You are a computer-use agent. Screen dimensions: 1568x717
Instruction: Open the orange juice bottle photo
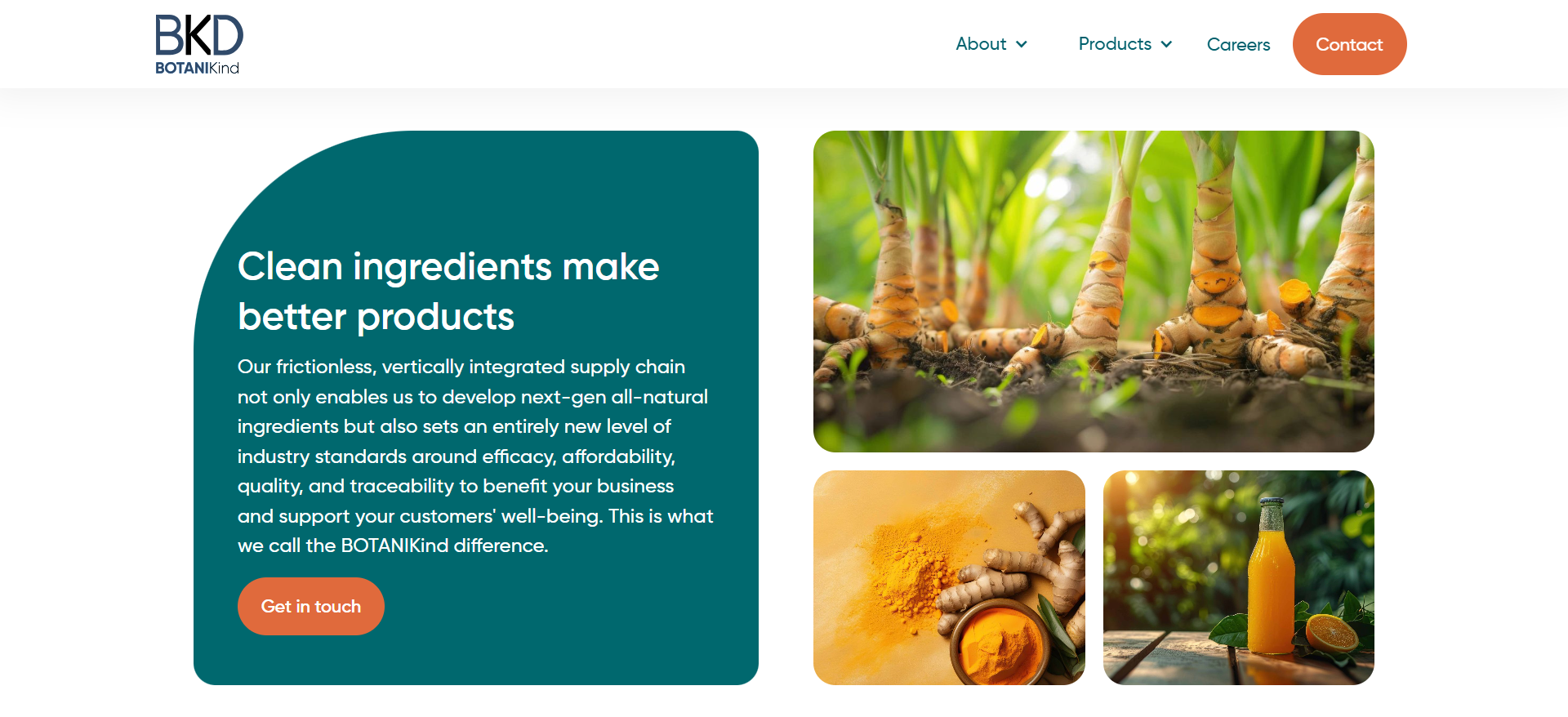pyautogui.click(x=1238, y=577)
